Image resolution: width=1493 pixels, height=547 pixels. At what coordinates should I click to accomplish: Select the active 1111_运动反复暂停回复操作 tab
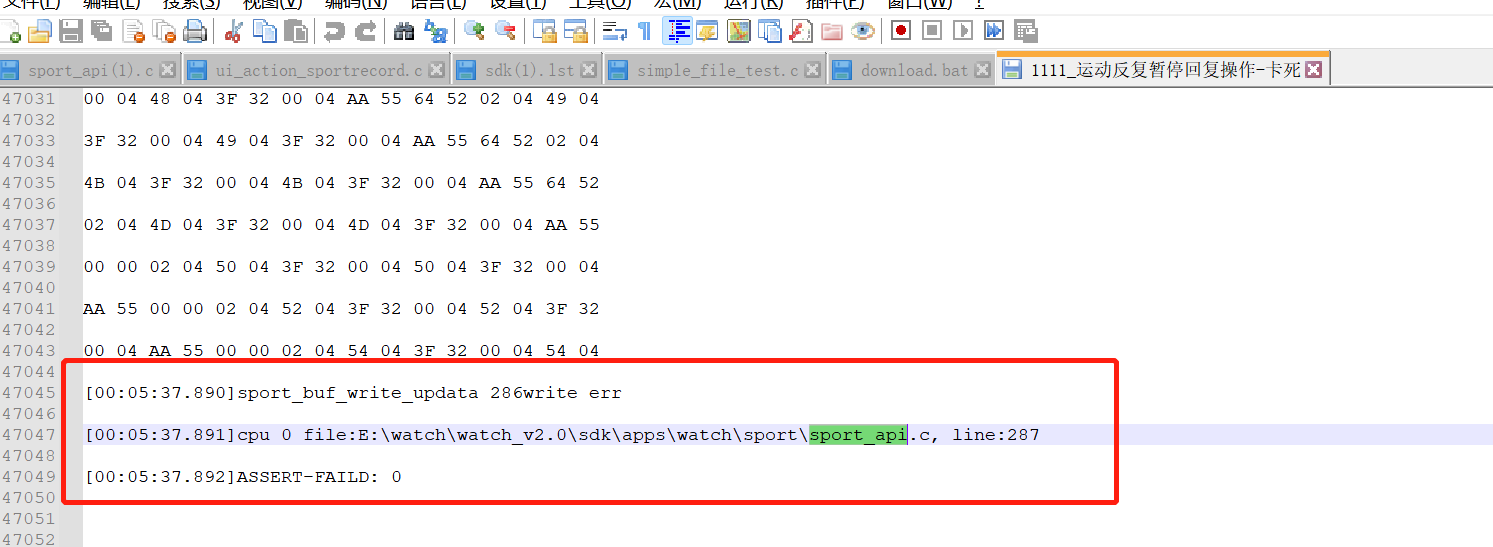tap(1164, 69)
